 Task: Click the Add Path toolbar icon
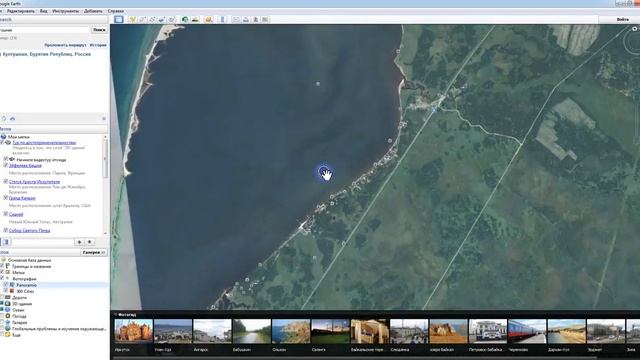tap(152, 19)
